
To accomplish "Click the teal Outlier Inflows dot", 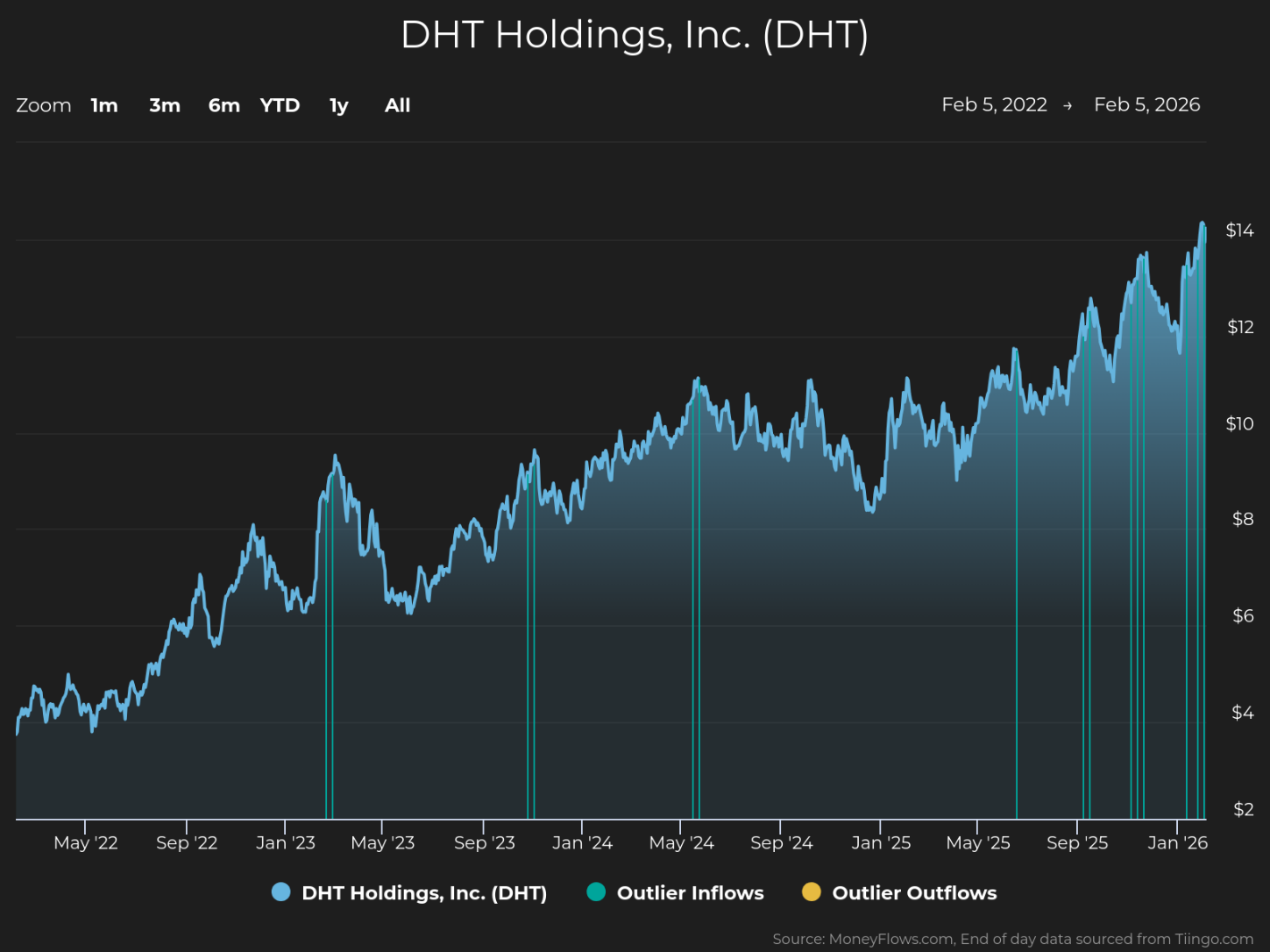I will point(596,892).
